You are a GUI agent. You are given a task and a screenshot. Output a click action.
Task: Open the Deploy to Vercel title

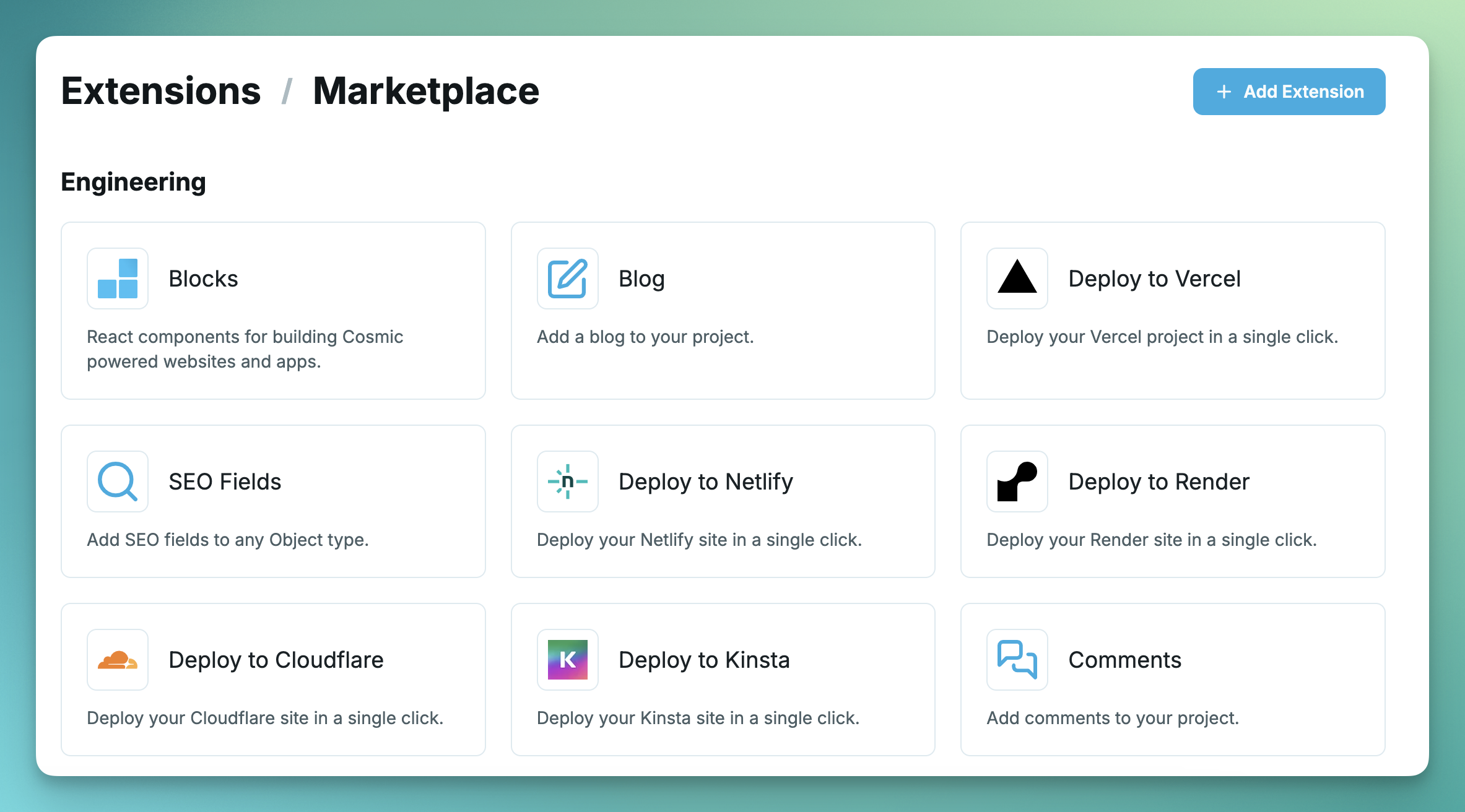1154,279
